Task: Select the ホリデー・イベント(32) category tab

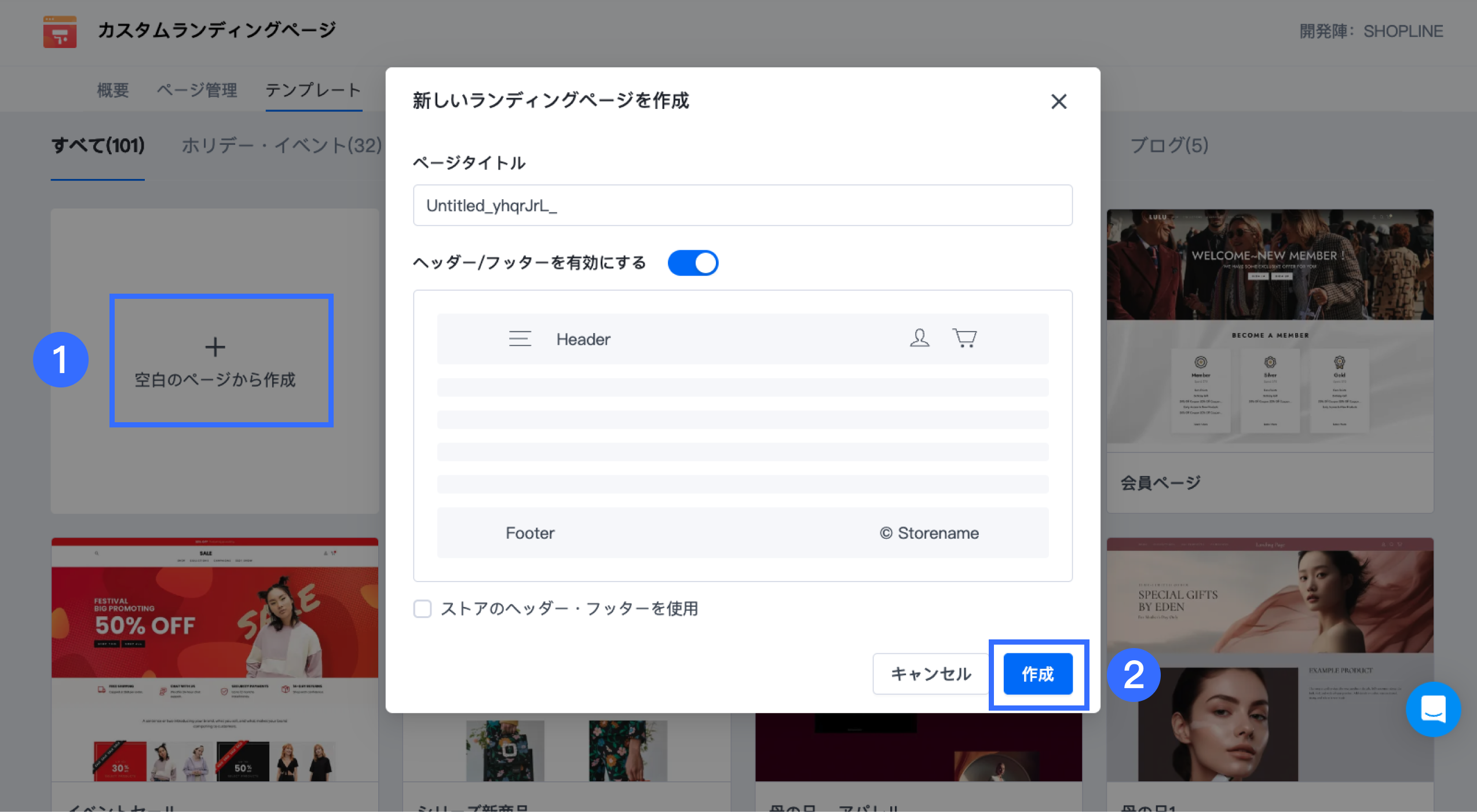Action: 281,145
